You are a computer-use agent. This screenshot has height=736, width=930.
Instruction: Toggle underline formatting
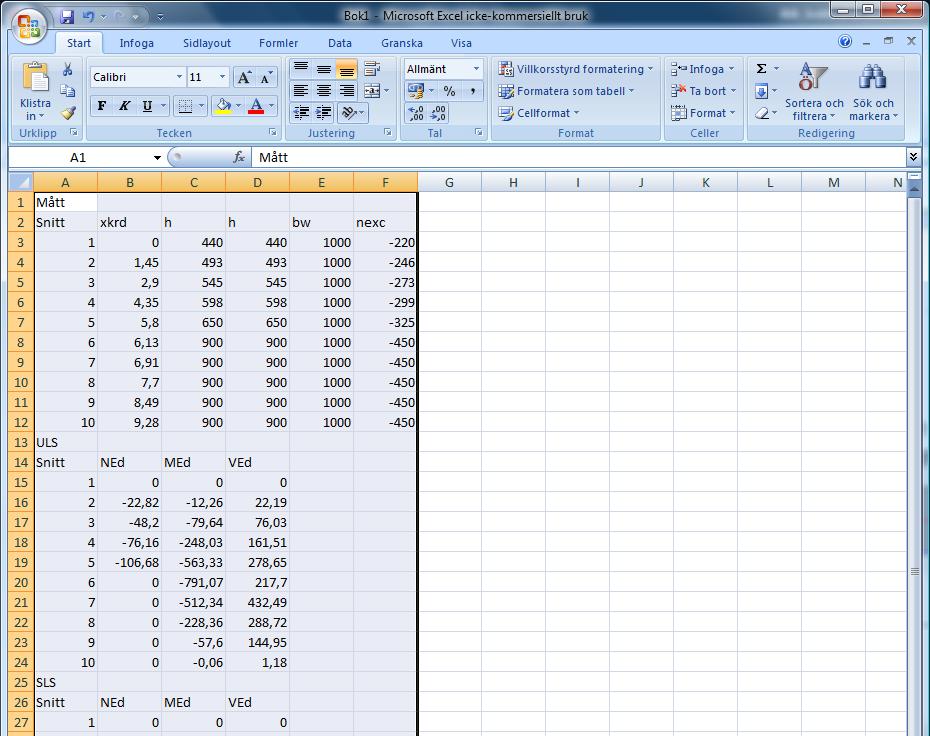(x=147, y=106)
